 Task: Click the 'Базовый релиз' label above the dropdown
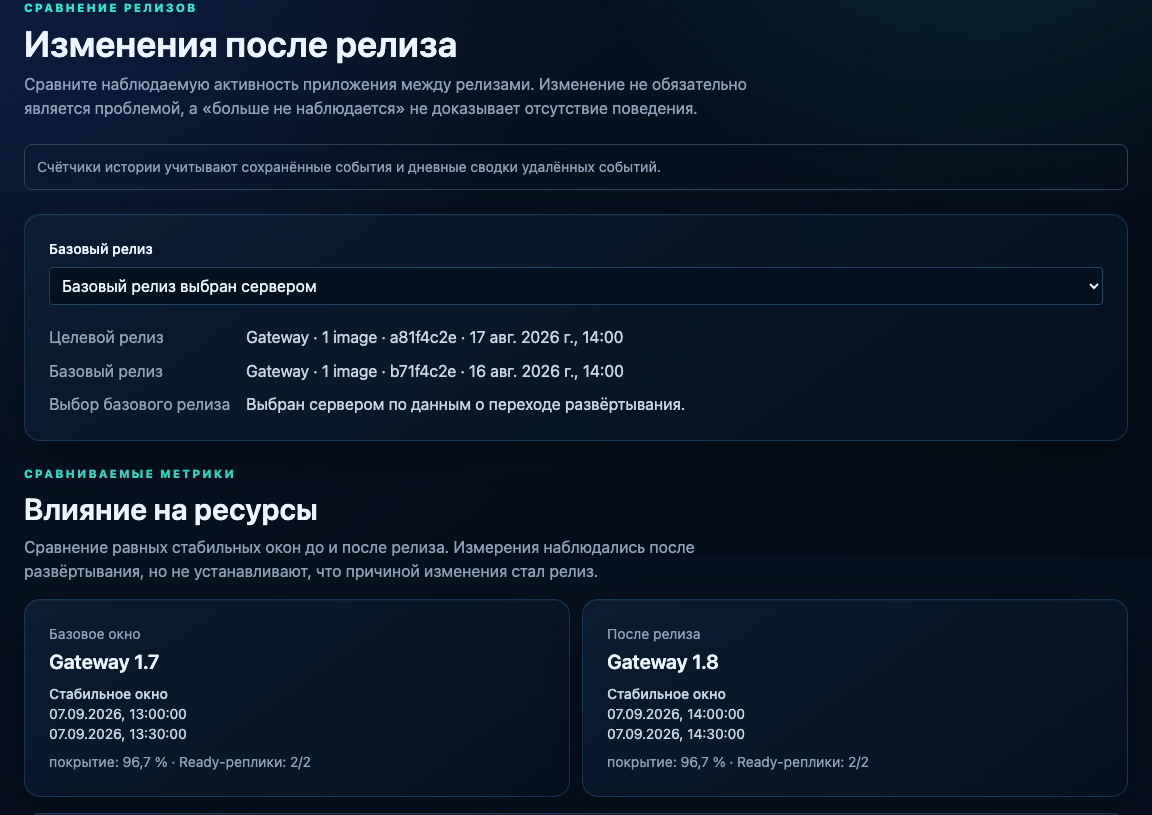coord(101,249)
